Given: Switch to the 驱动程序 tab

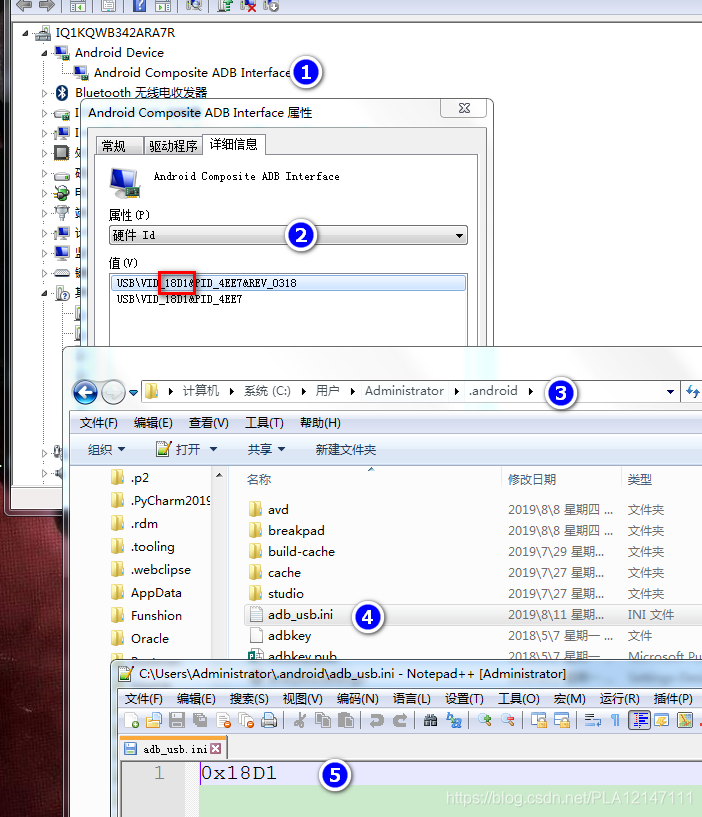Looking at the screenshot, I should pos(173,146).
